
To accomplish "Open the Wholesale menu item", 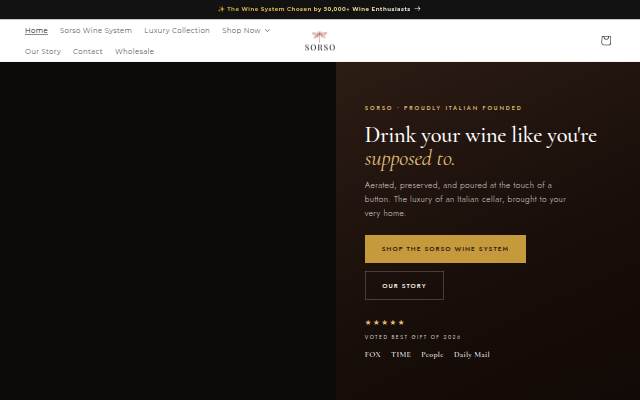I will point(135,51).
